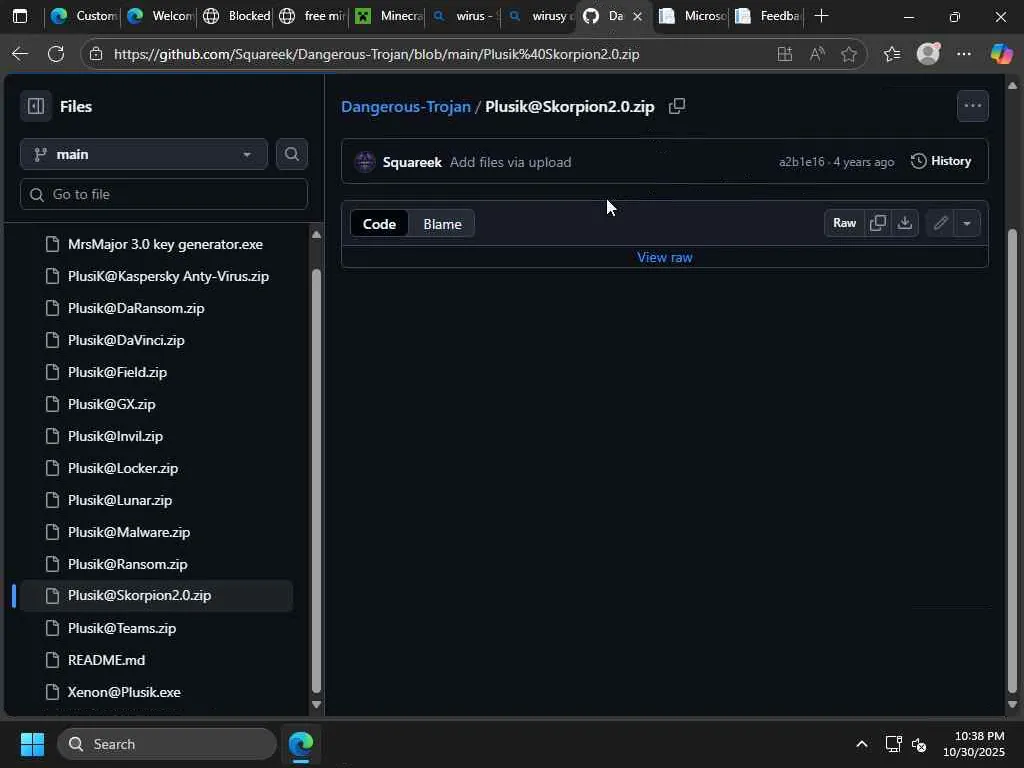This screenshot has height=768, width=1024.
Task: Refresh the GitHub page
Action: click(x=56, y=54)
